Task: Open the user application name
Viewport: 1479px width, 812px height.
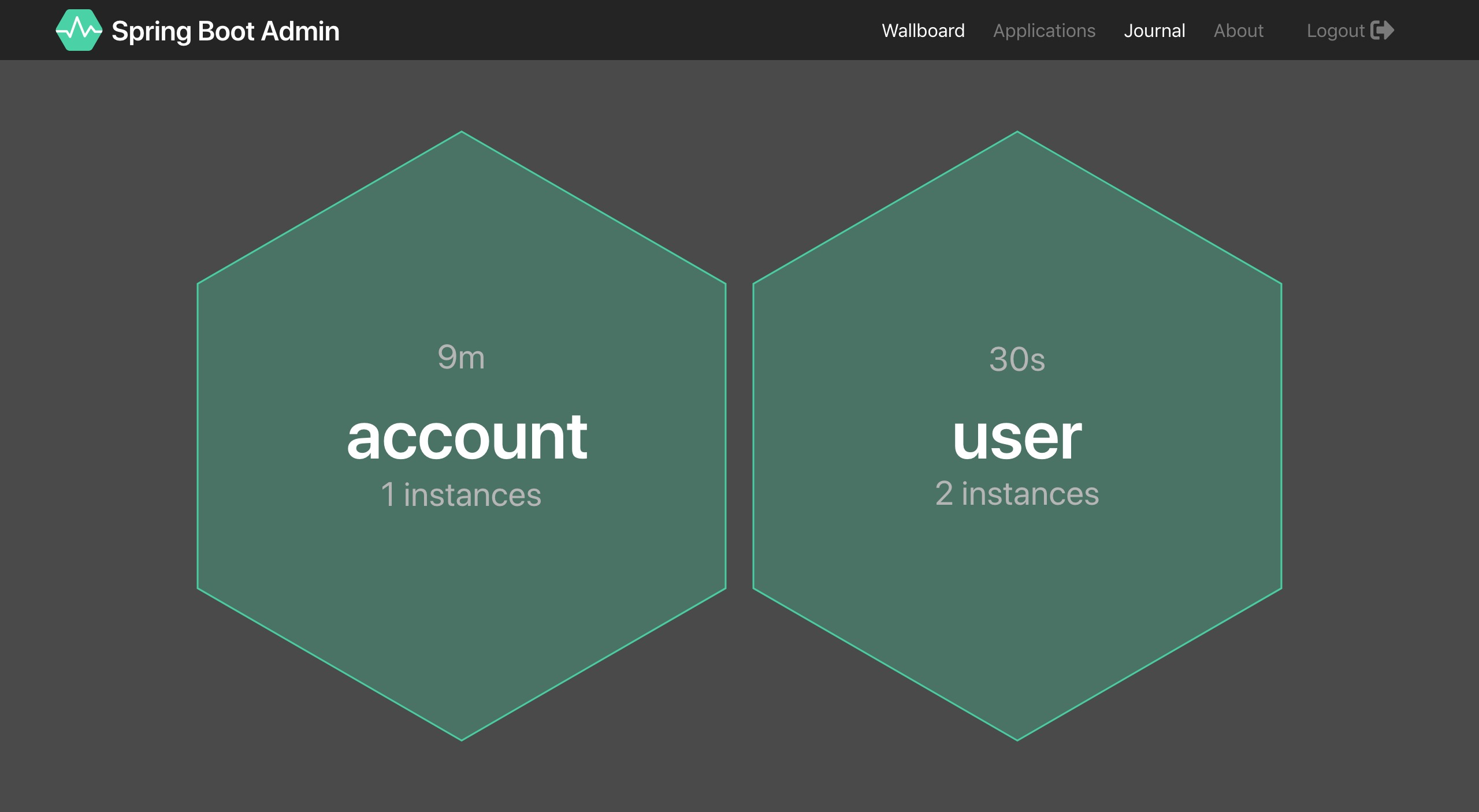Action: 1017,439
